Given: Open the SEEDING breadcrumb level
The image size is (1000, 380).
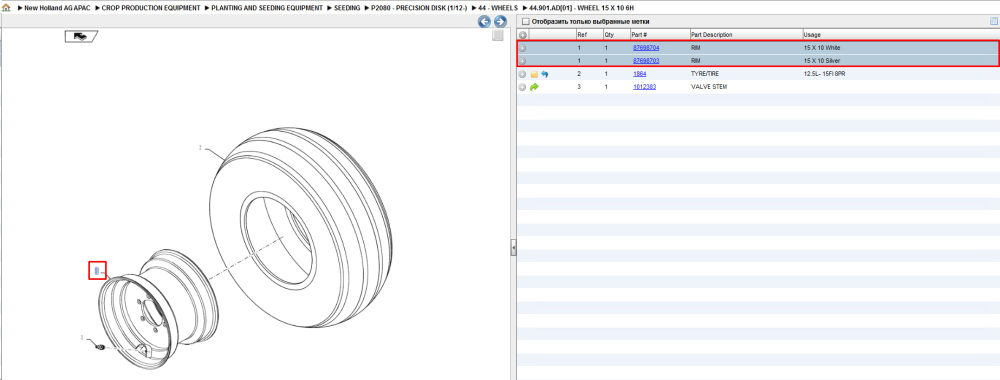Looking at the screenshot, I should click(x=347, y=8).
